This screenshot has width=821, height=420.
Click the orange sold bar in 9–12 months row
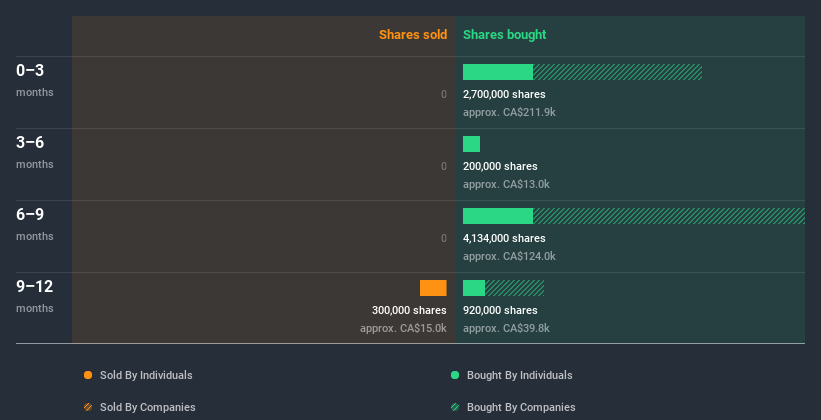[433, 288]
